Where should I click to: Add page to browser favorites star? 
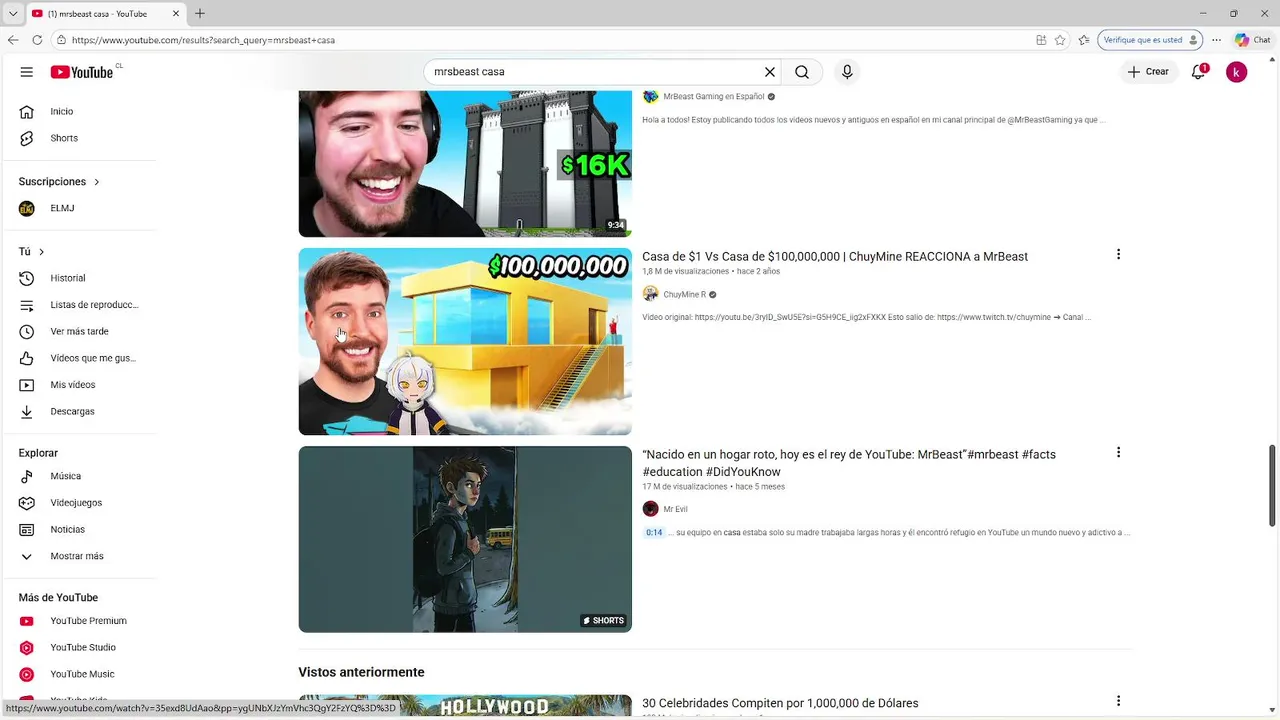[x=1060, y=40]
